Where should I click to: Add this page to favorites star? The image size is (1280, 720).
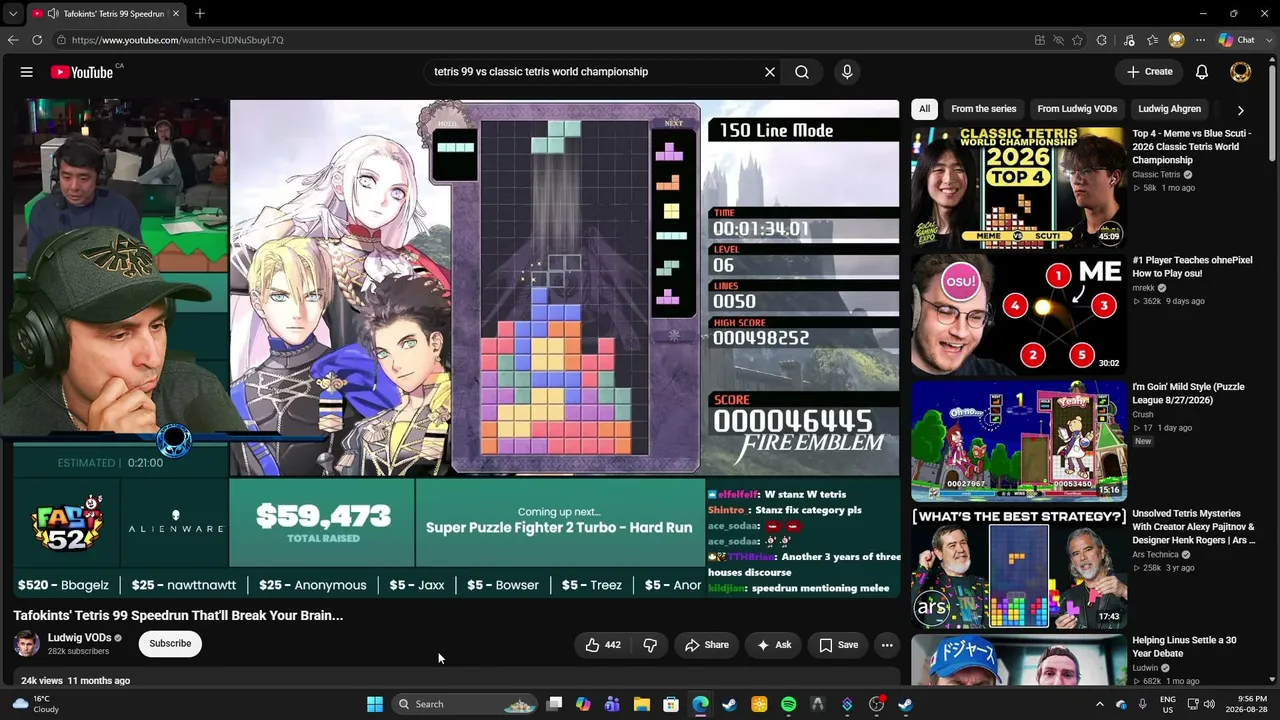coord(1077,40)
